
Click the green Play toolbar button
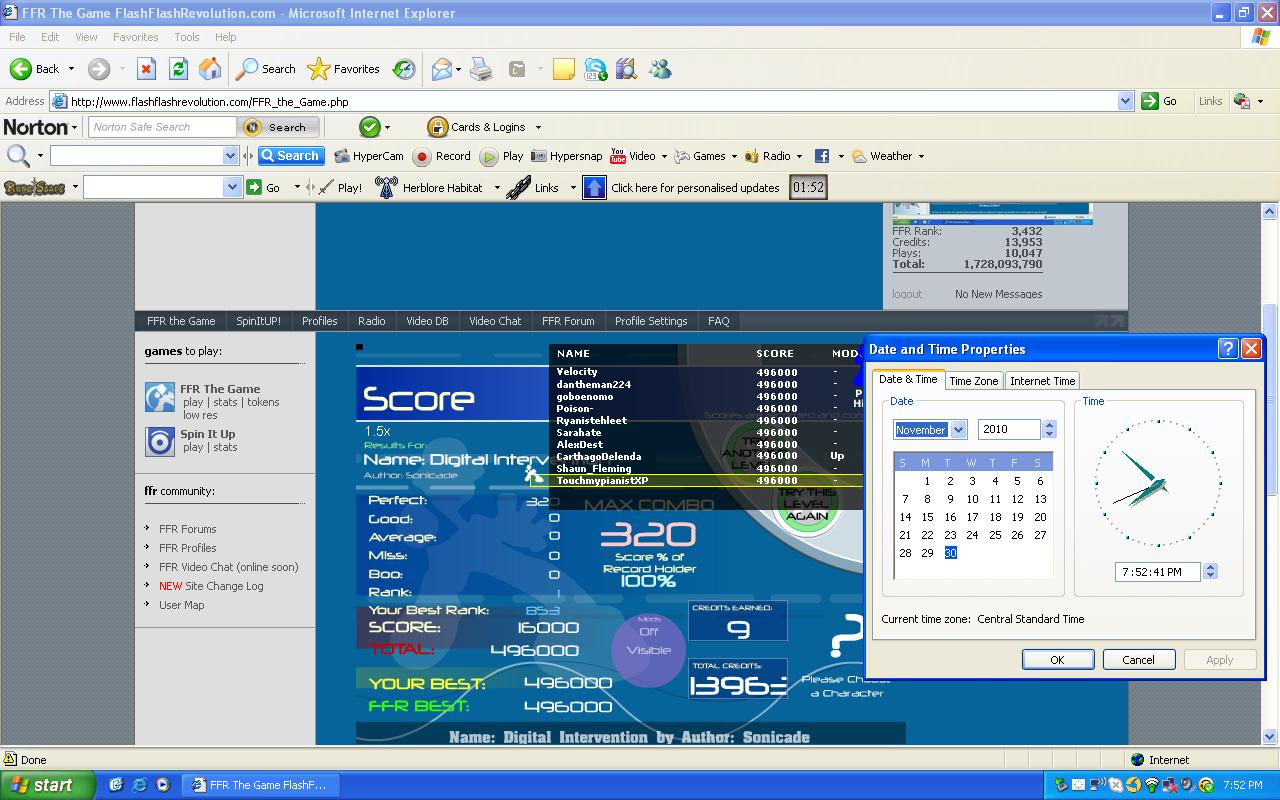point(502,156)
